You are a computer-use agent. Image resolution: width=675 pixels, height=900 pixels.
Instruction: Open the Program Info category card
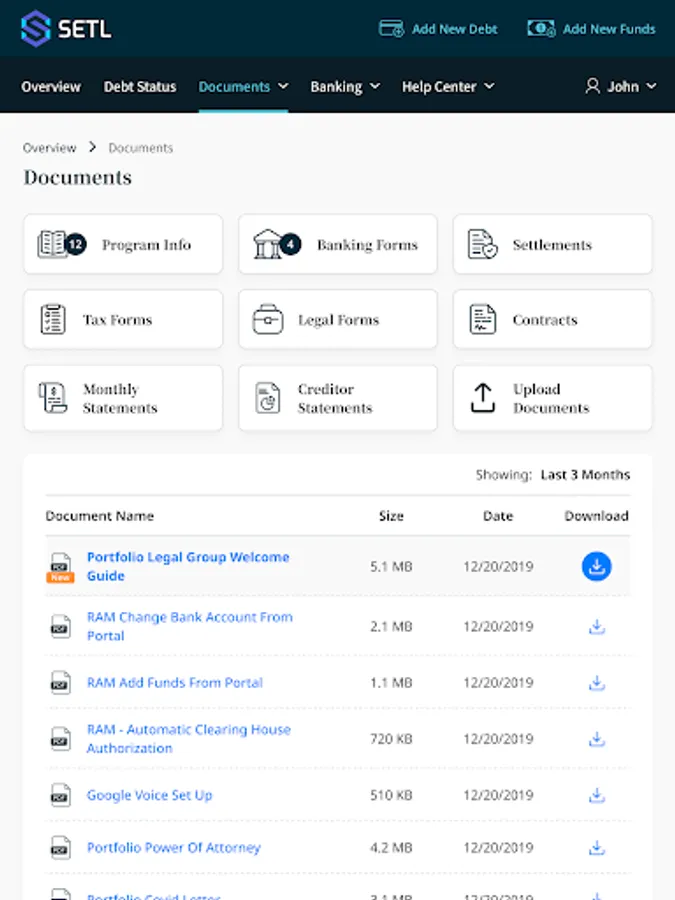tap(123, 245)
